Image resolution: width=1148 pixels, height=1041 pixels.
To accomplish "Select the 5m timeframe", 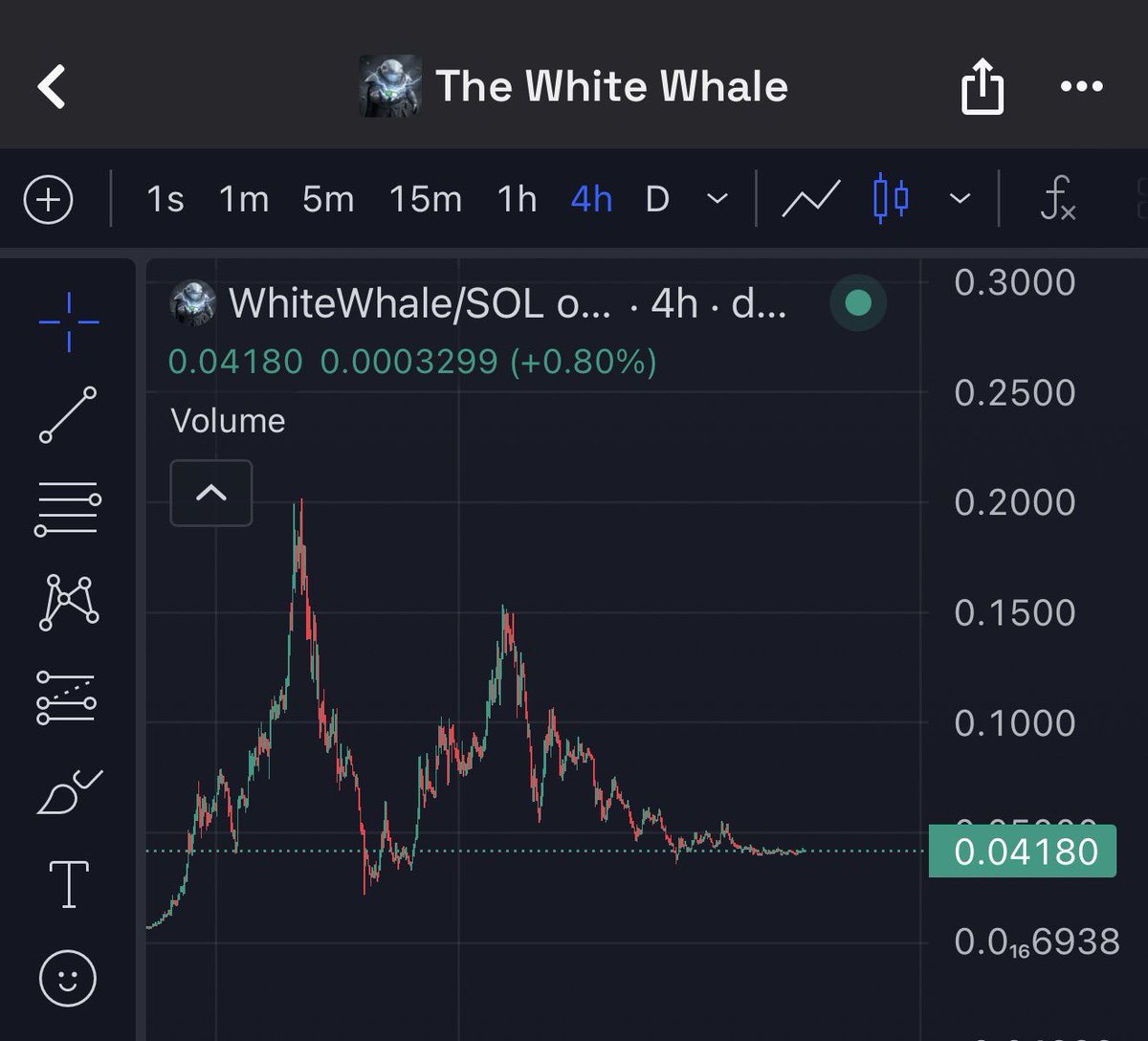I will point(328,200).
